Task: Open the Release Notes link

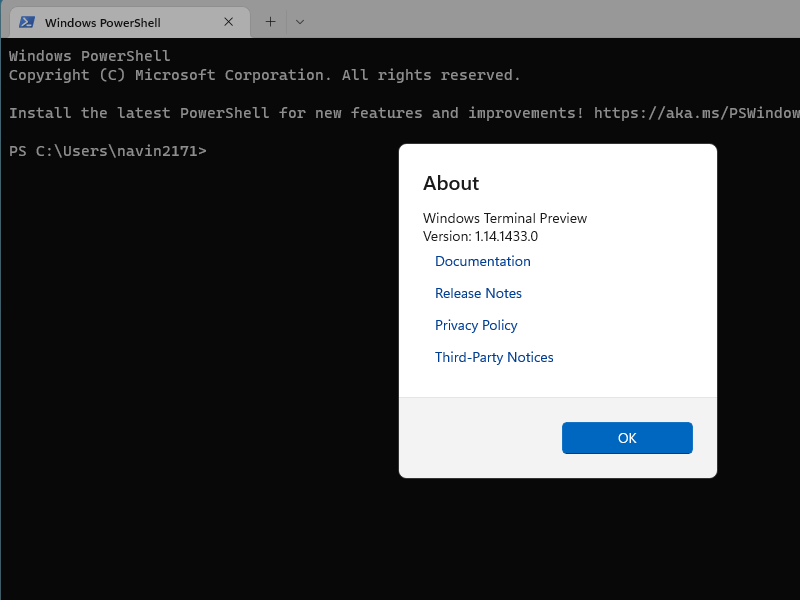Action: (x=478, y=293)
